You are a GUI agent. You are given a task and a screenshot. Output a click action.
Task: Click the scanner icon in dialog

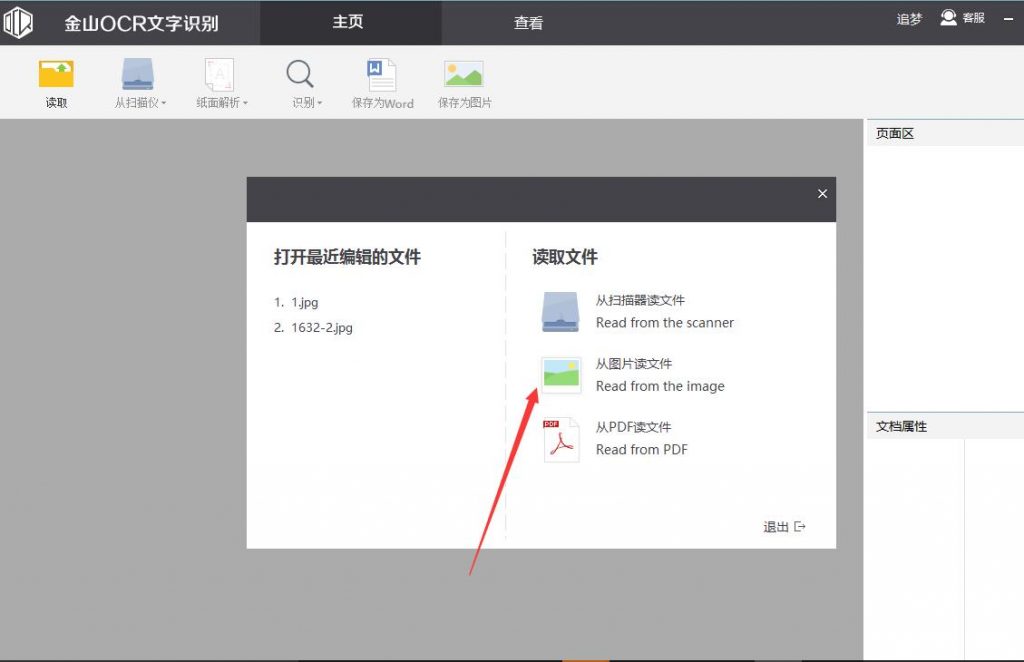pyautogui.click(x=560, y=312)
